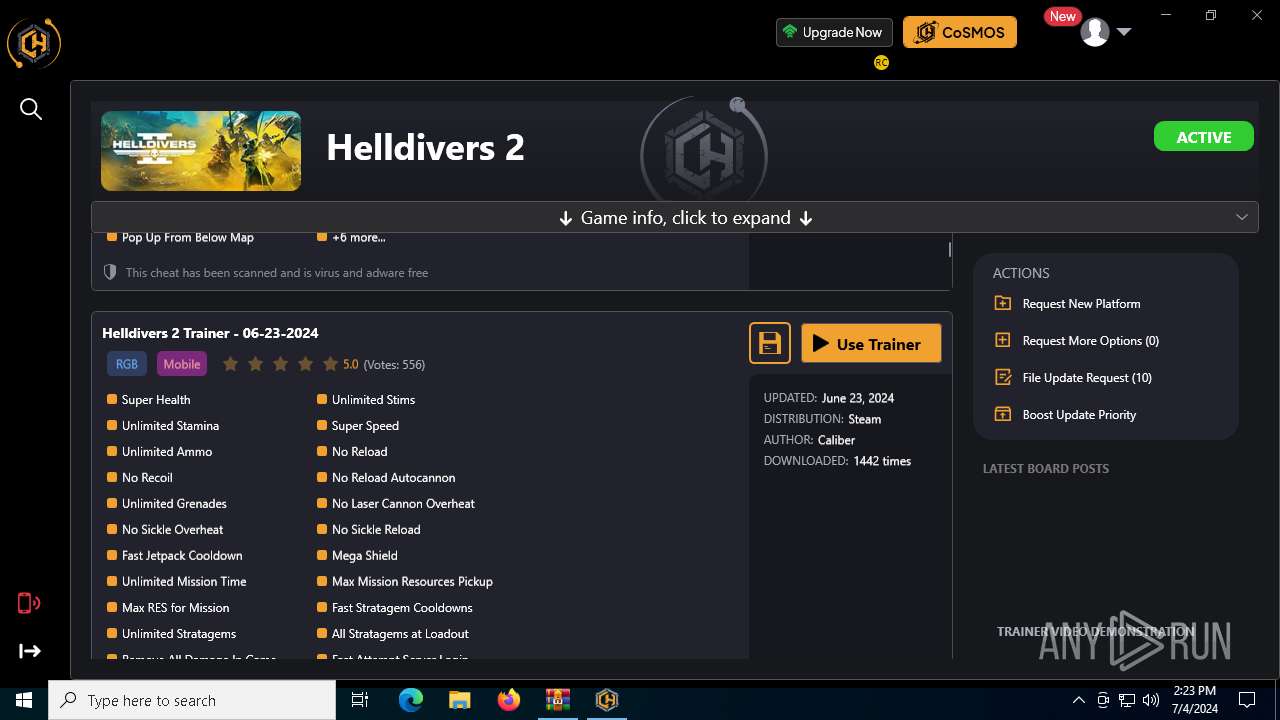Open the search magnifier in sidebar

click(31, 109)
